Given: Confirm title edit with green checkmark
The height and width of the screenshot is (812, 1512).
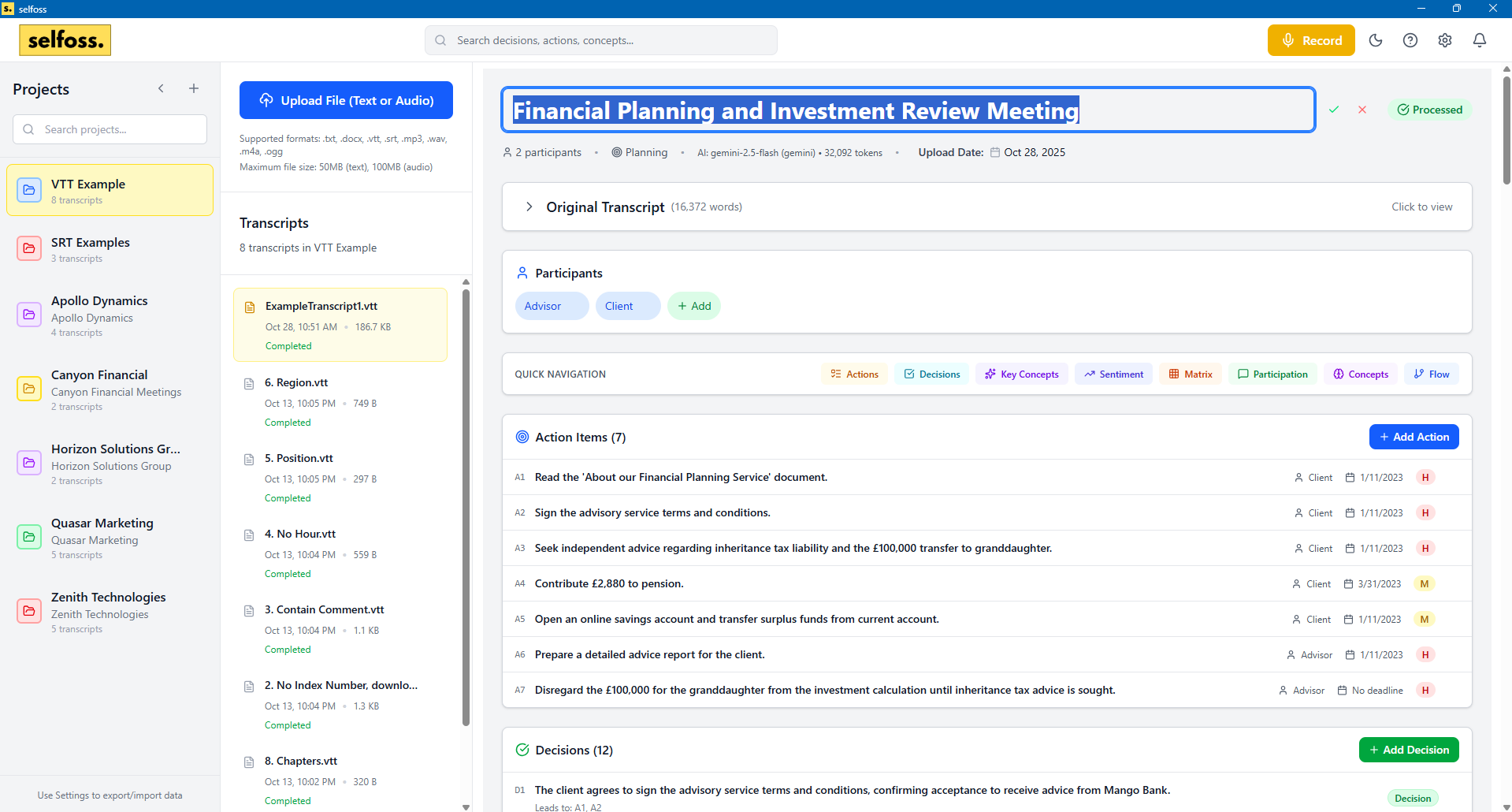Looking at the screenshot, I should click(x=1334, y=110).
